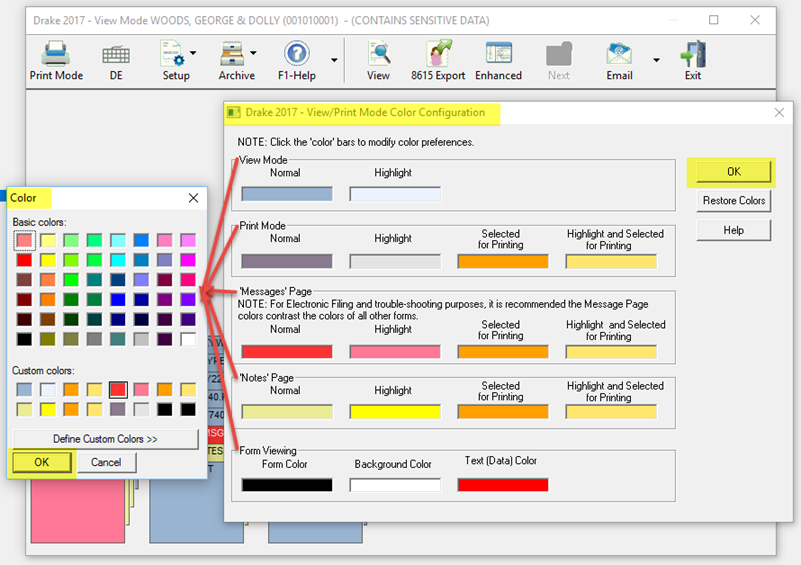Click the white Background Color bar

pos(395,485)
